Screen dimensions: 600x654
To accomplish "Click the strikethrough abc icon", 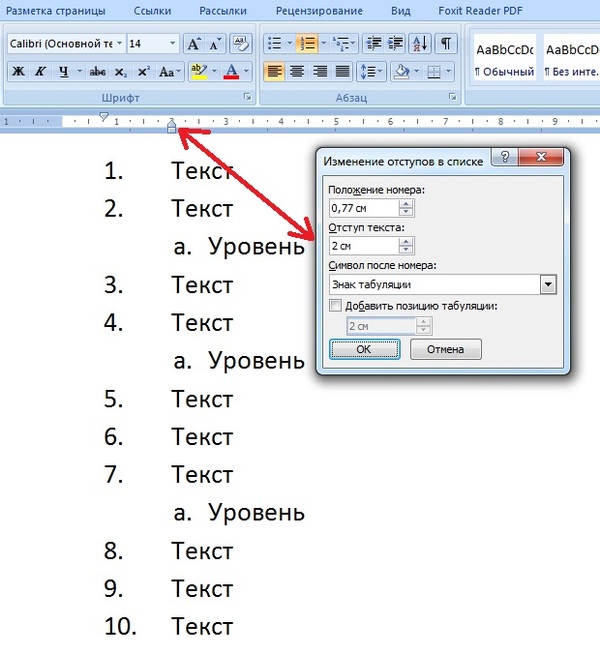I will tap(97, 72).
